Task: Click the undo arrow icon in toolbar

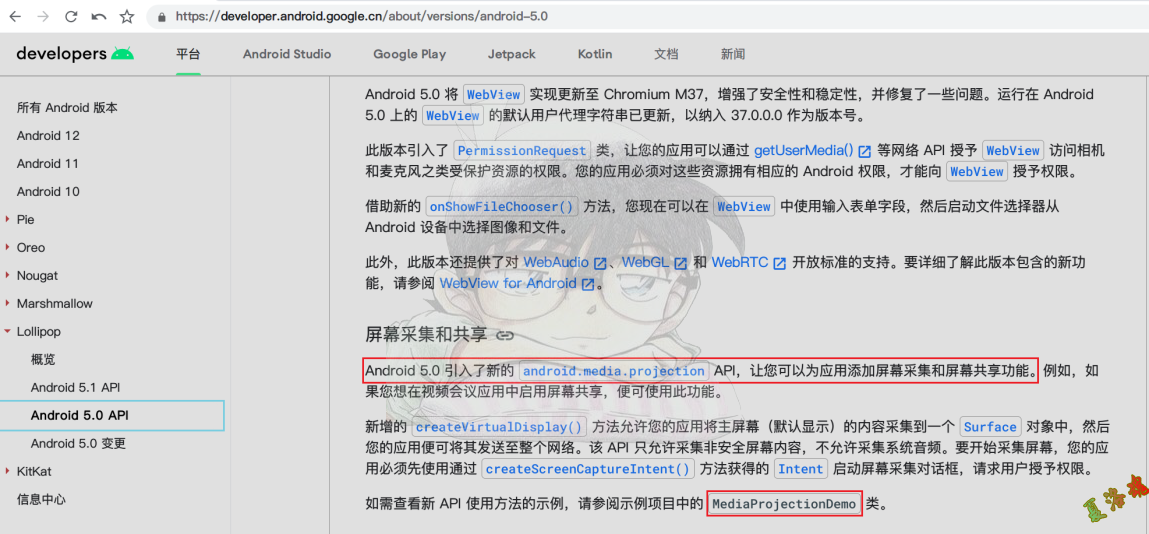Action: pyautogui.click(x=98, y=16)
